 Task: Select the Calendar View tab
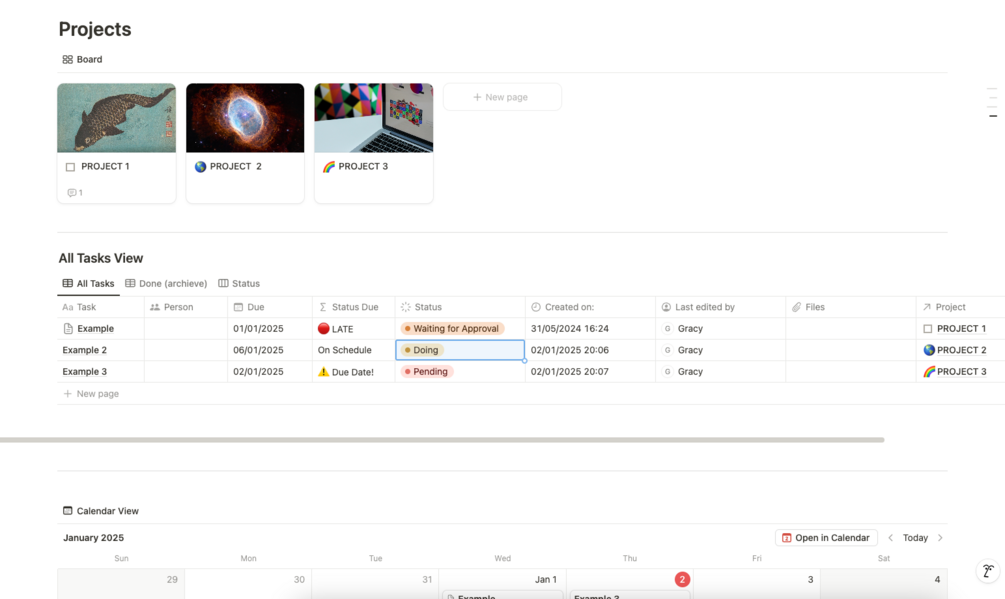[x=101, y=511]
